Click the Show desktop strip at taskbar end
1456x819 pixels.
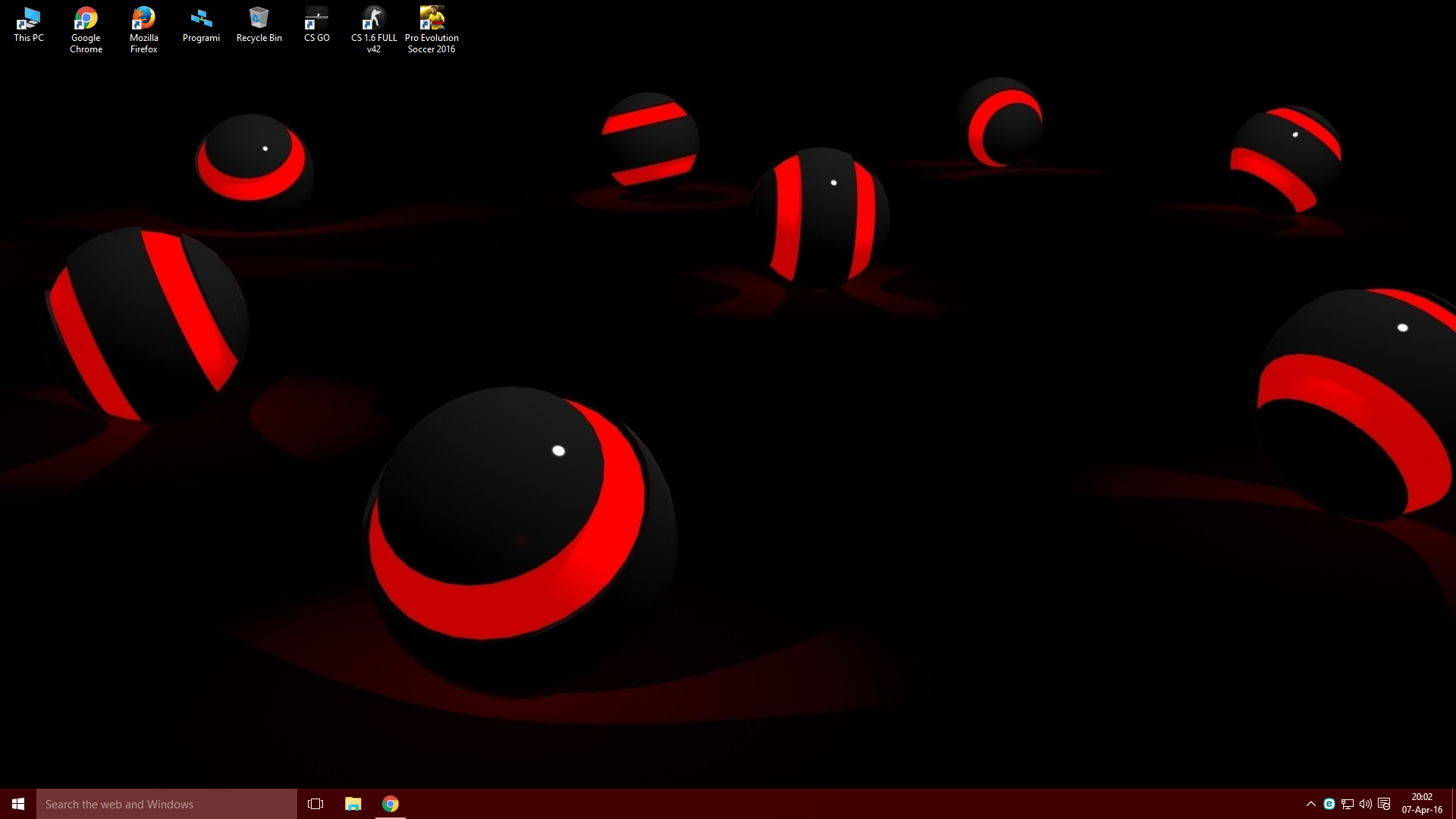[x=1453, y=804]
